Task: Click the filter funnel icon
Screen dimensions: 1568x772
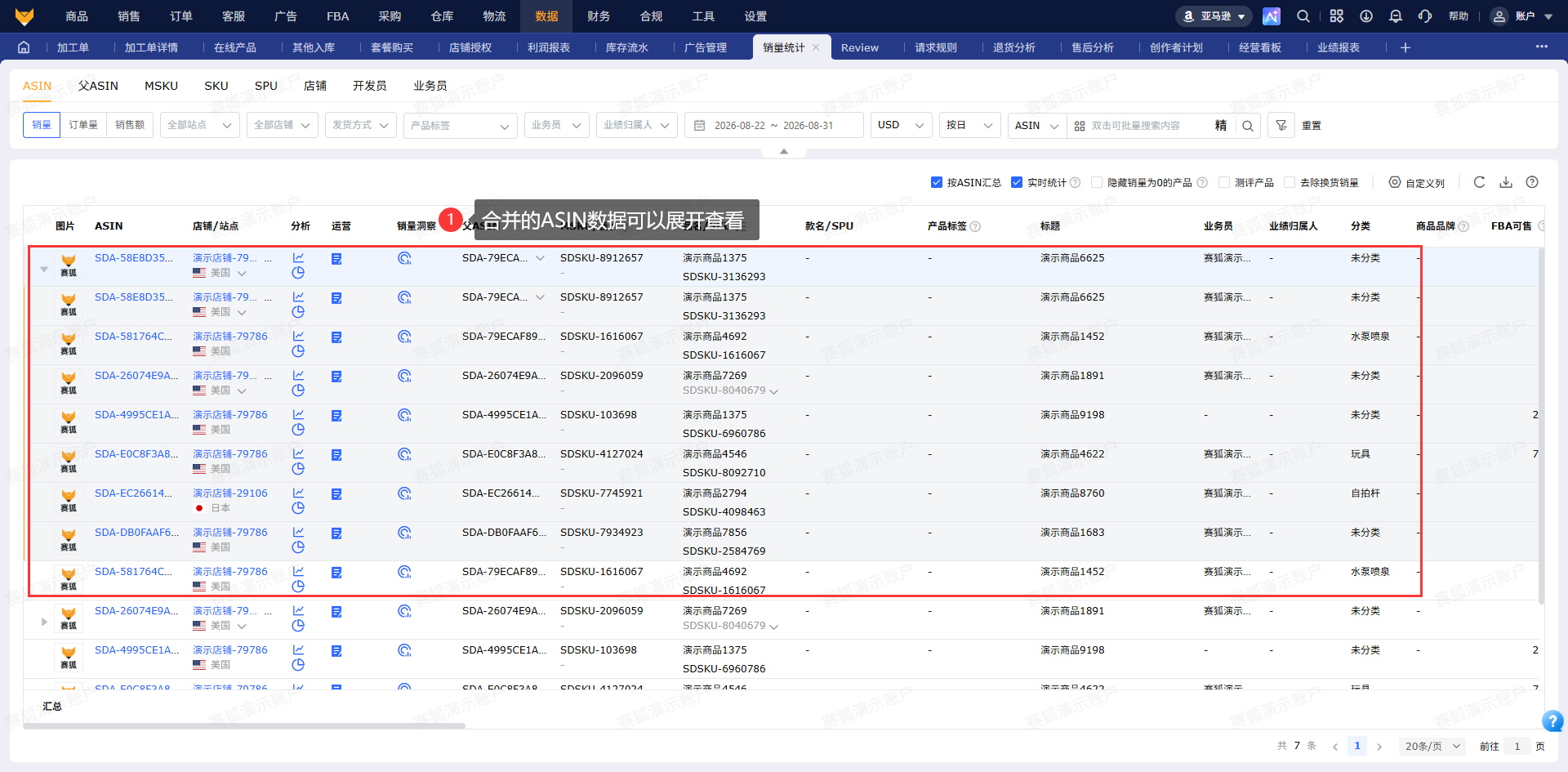Action: click(x=1281, y=125)
